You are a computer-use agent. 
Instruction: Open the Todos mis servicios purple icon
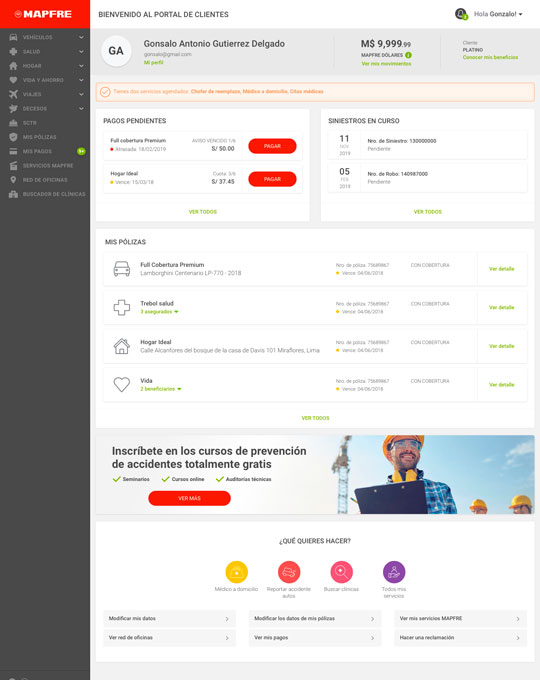click(394, 572)
